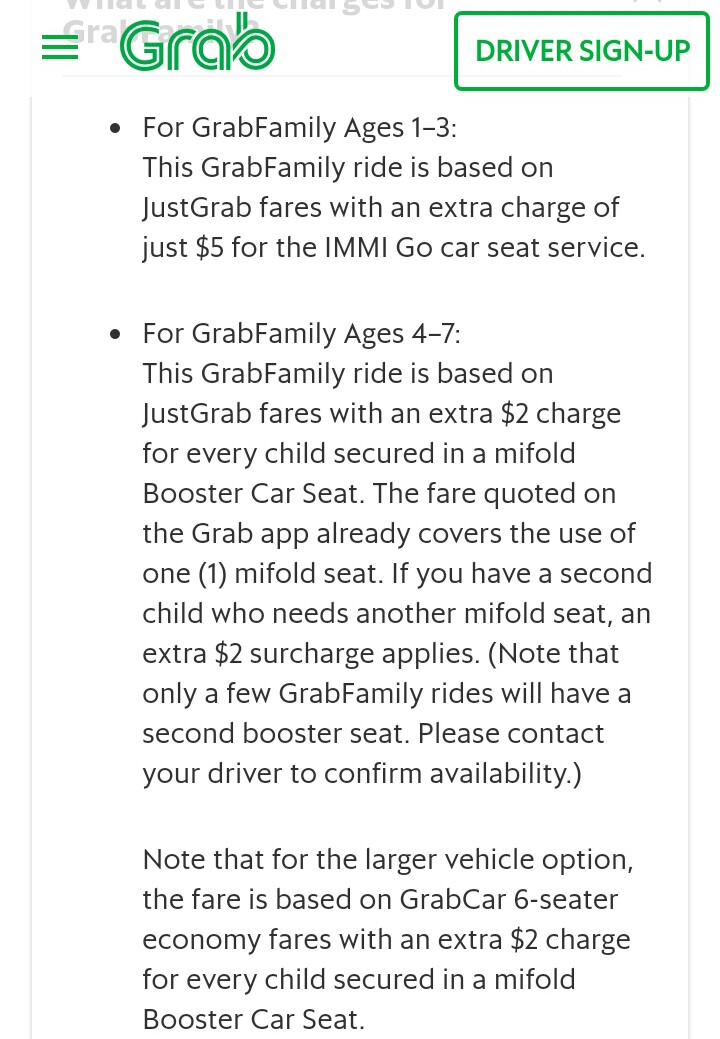Click the bullet before Ages 4–7
The image size is (720, 1039).
coord(115,334)
